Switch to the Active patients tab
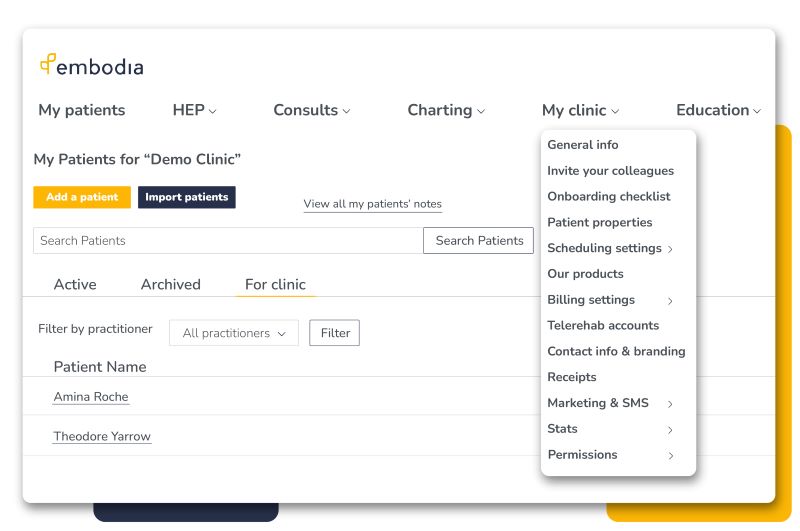This screenshot has height=531, width=800. point(75,284)
